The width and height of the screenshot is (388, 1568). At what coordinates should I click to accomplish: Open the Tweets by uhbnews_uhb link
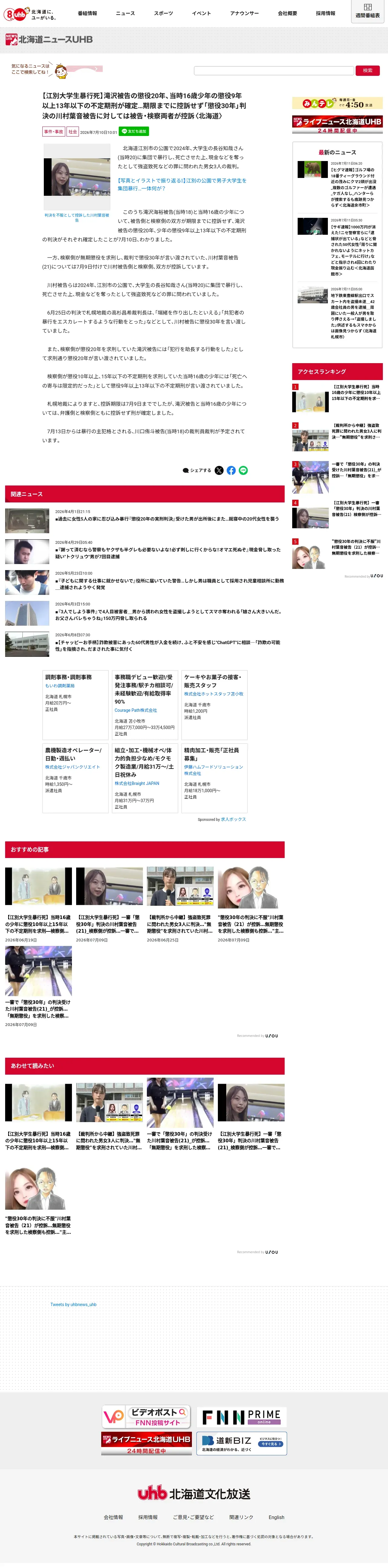tap(73, 1305)
